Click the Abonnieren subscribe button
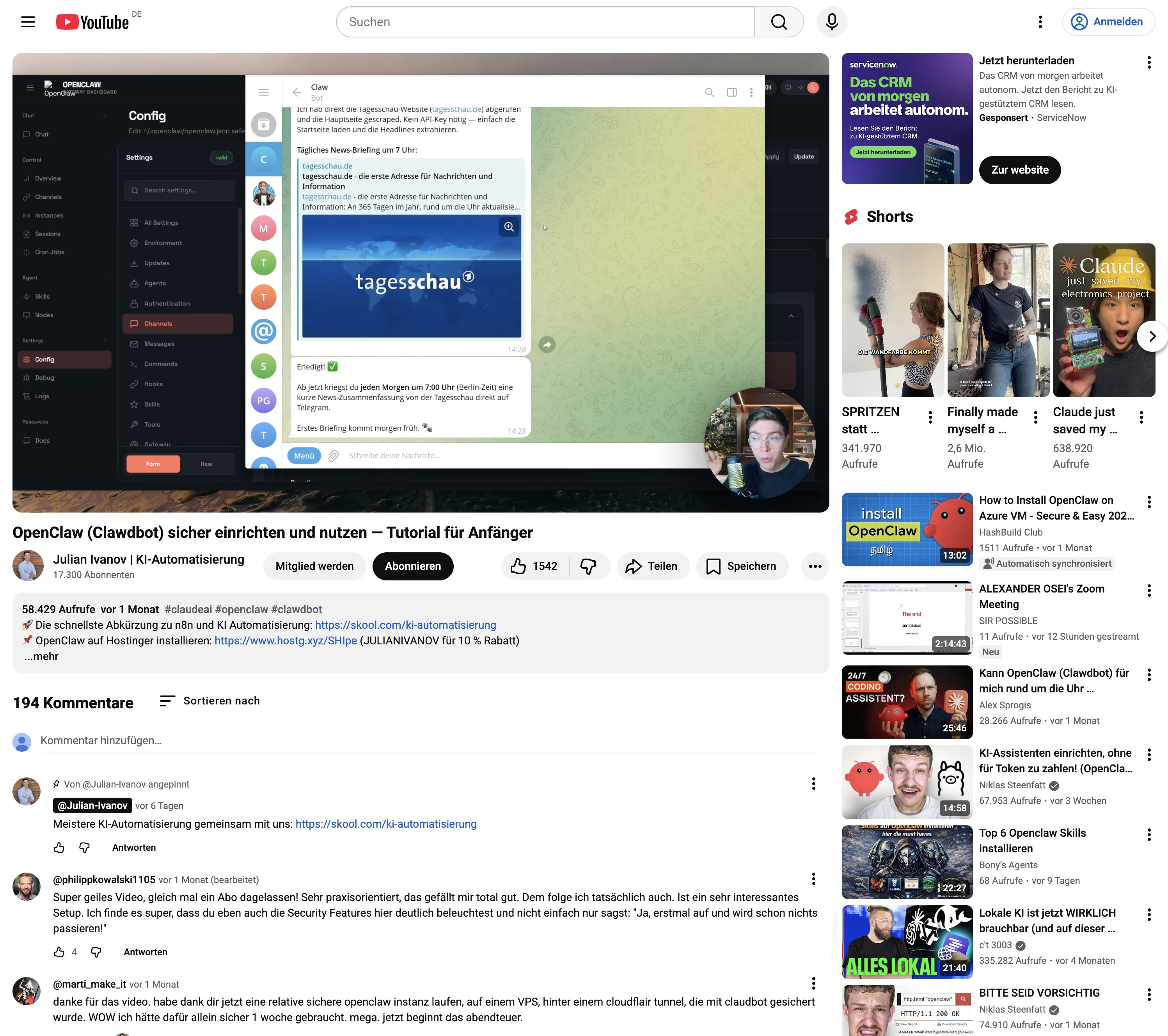 coord(413,566)
